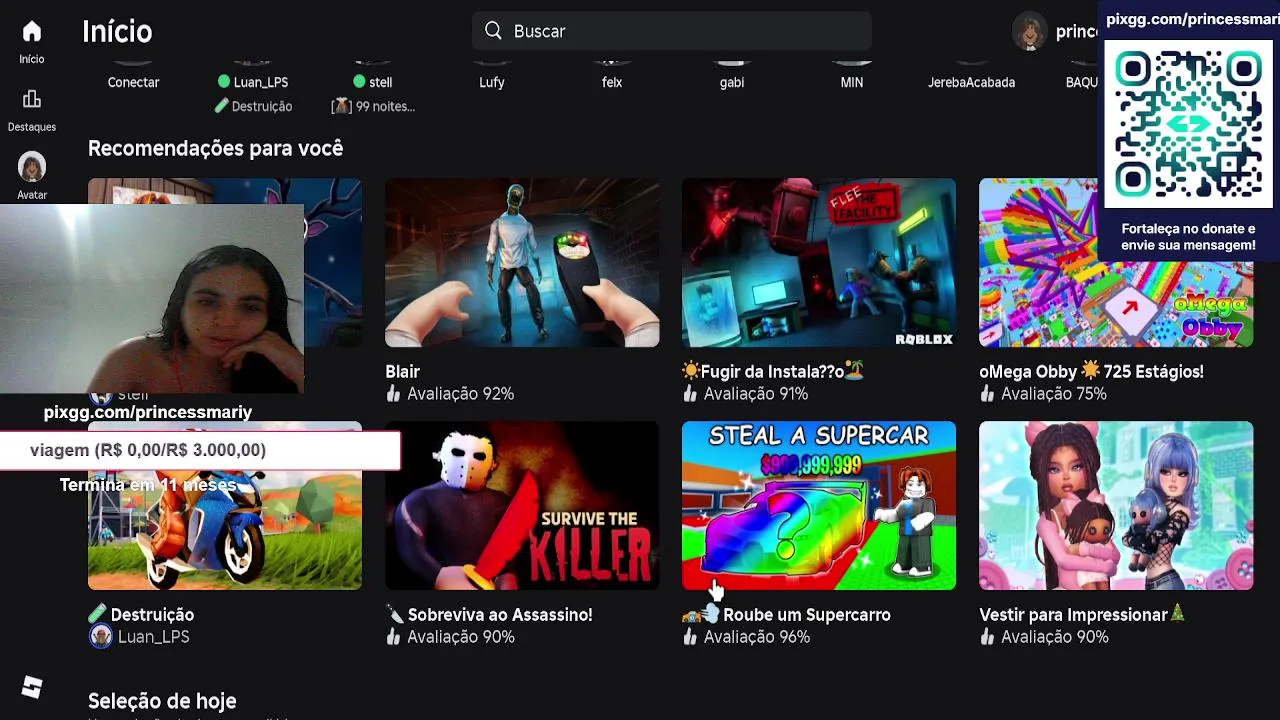Screen dimensions: 1280x720
Task: Click green online indicator next to Luan_LPS
Action: pyautogui.click(x=223, y=82)
